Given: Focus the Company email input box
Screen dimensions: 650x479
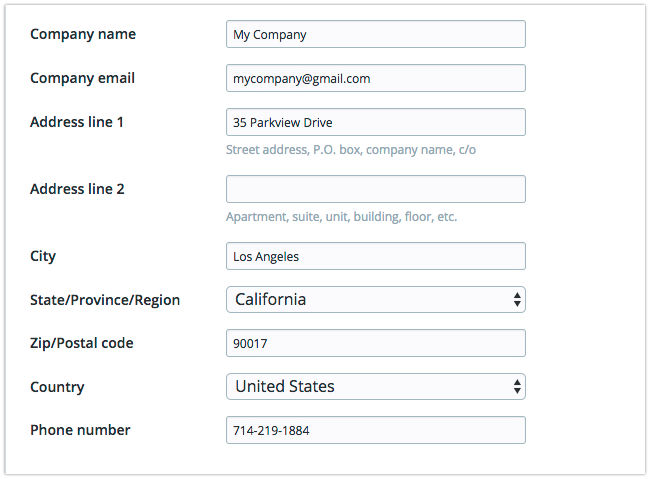Looking at the screenshot, I should [x=375, y=78].
